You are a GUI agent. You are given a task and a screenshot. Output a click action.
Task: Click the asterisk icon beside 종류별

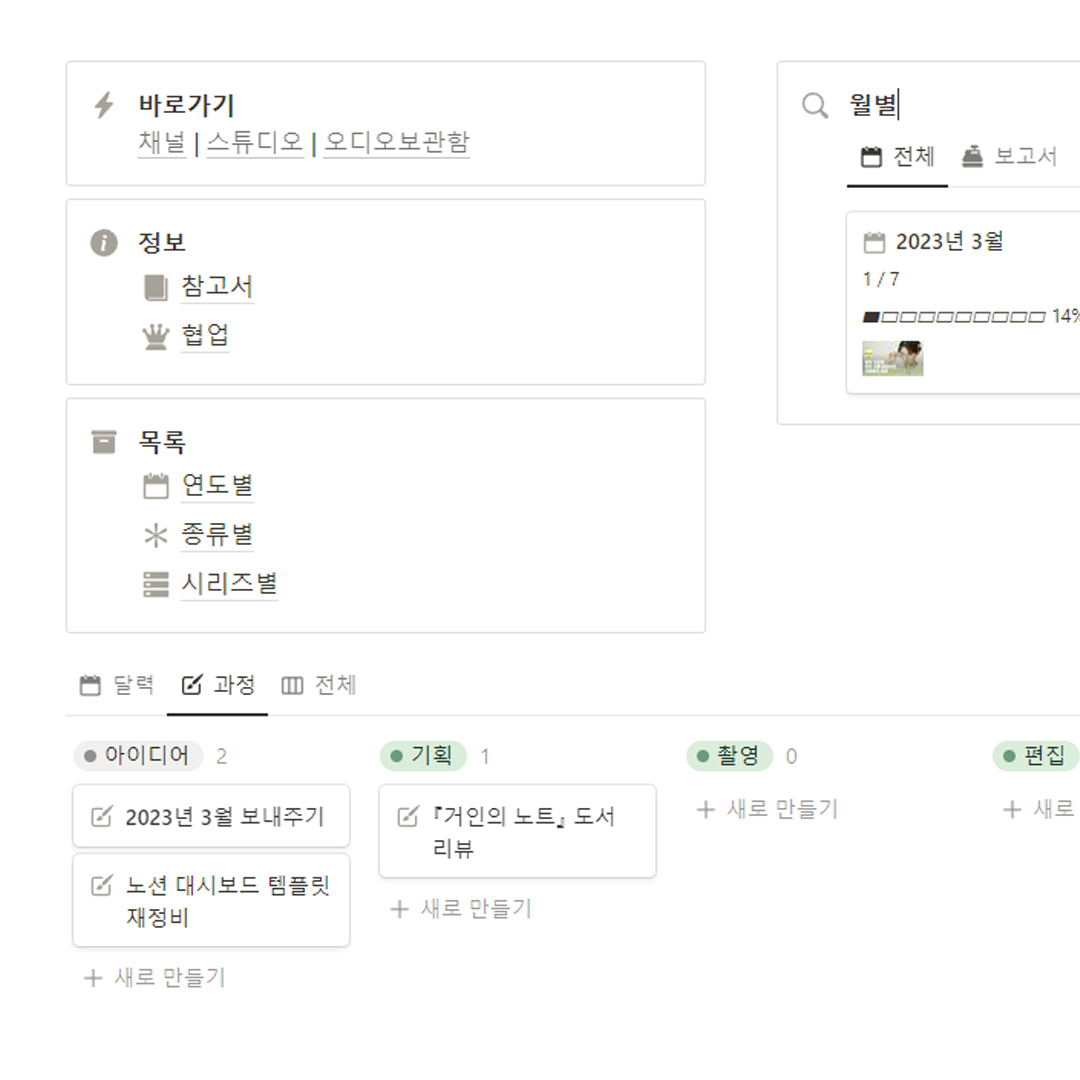[x=156, y=536]
